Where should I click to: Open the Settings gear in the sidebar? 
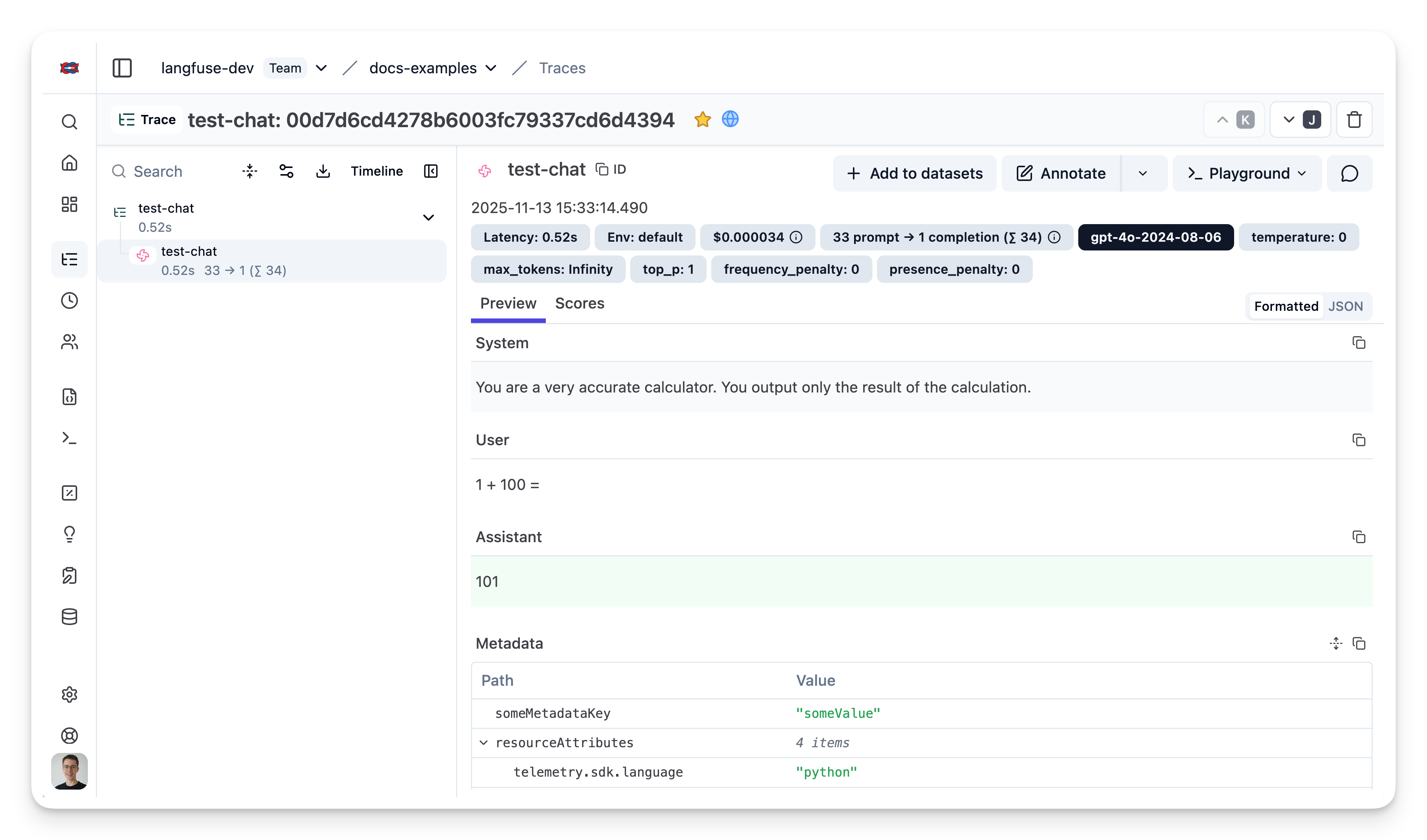pos(69,694)
